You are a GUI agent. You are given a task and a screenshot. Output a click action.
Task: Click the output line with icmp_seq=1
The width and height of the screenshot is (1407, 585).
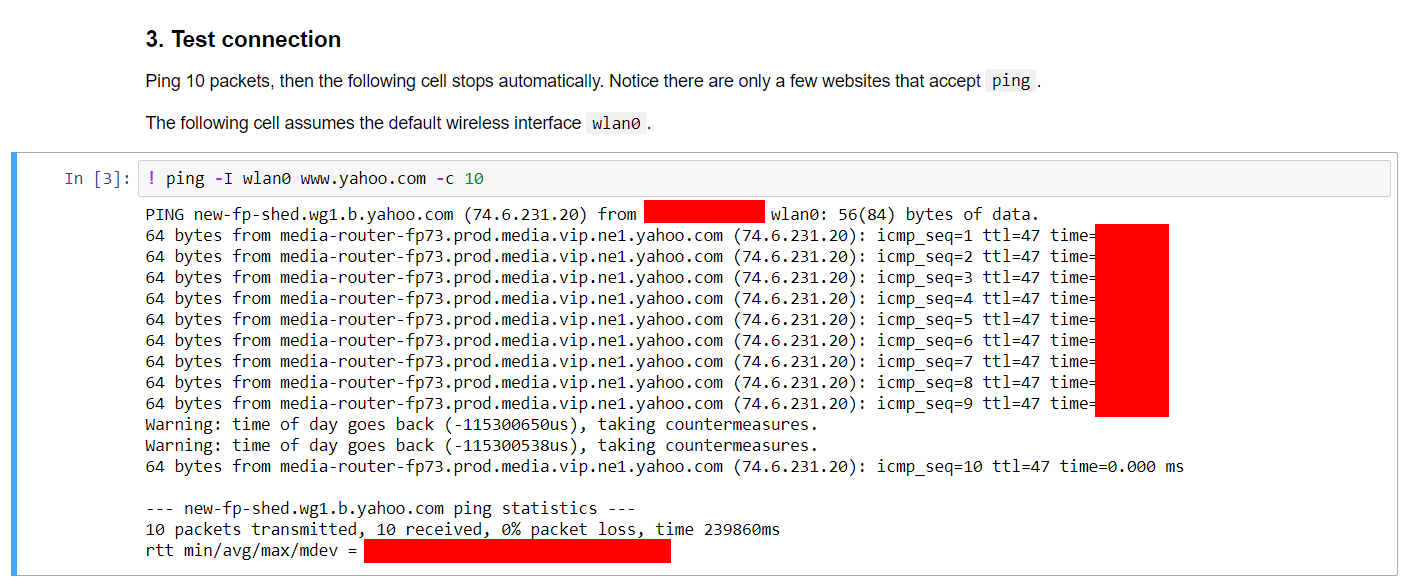click(x=657, y=235)
